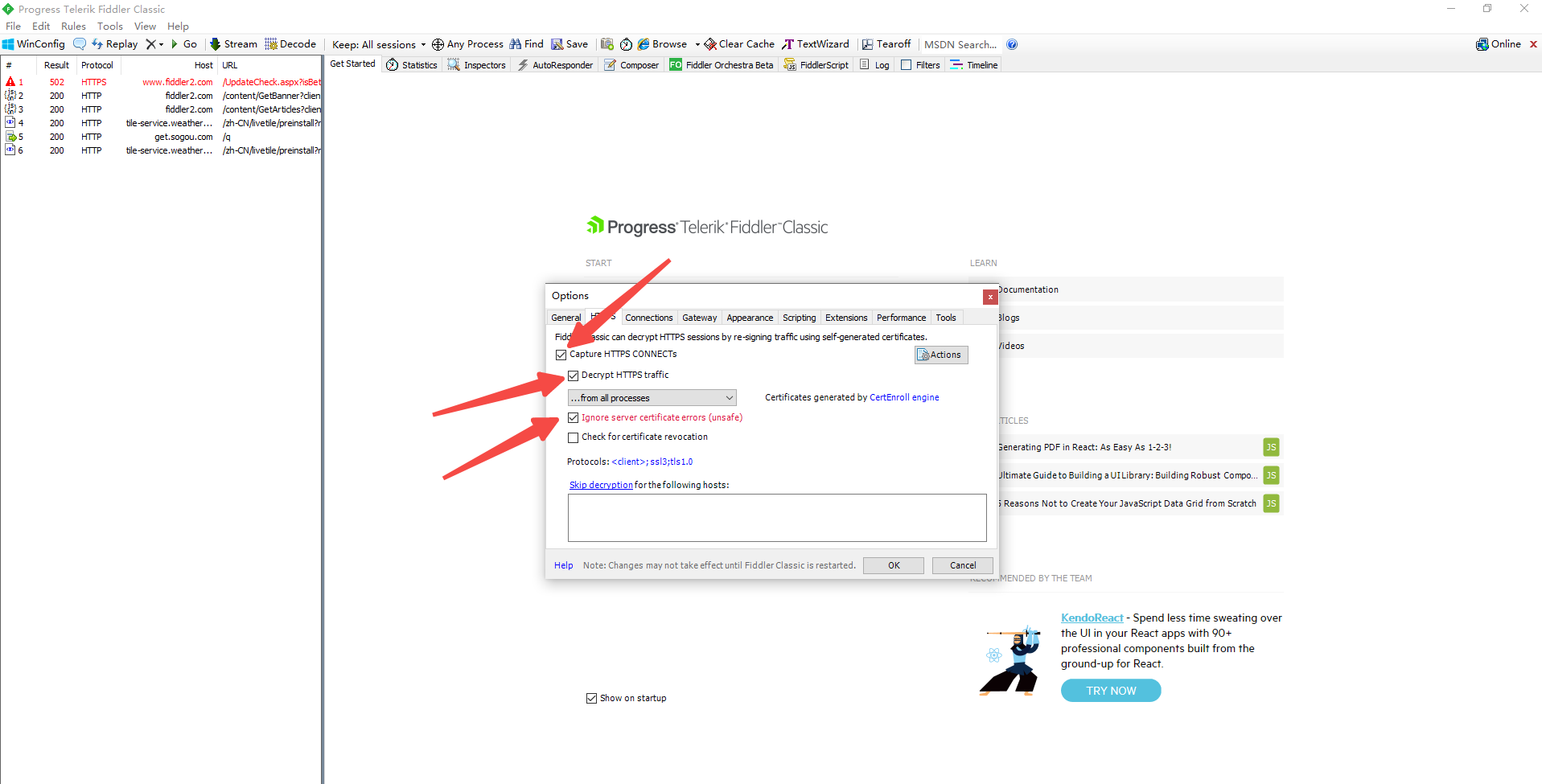The image size is (1542, 784).
Task: Switch to General tab in Options
Action: coord(565,318)
